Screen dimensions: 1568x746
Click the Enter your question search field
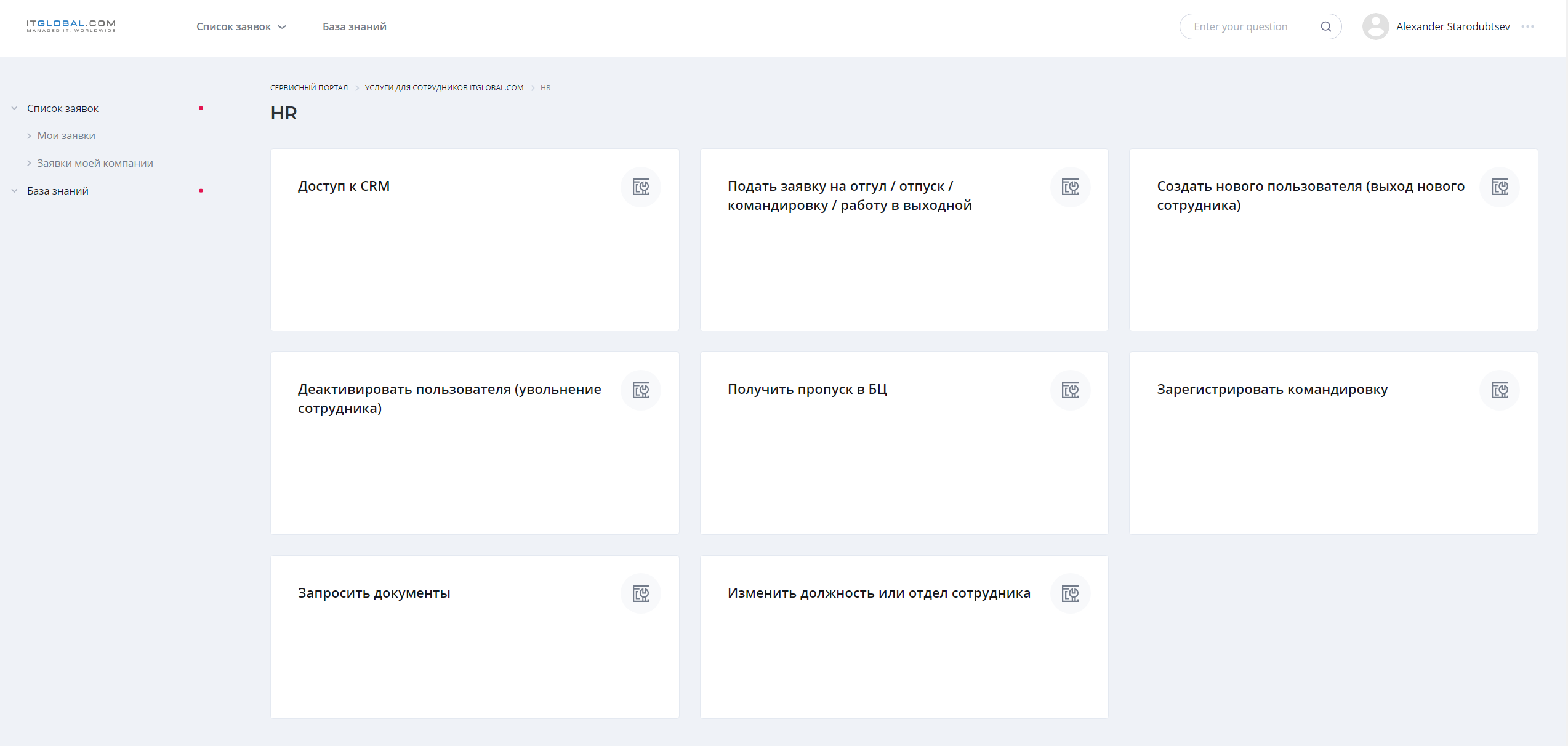click(1250, 26)
